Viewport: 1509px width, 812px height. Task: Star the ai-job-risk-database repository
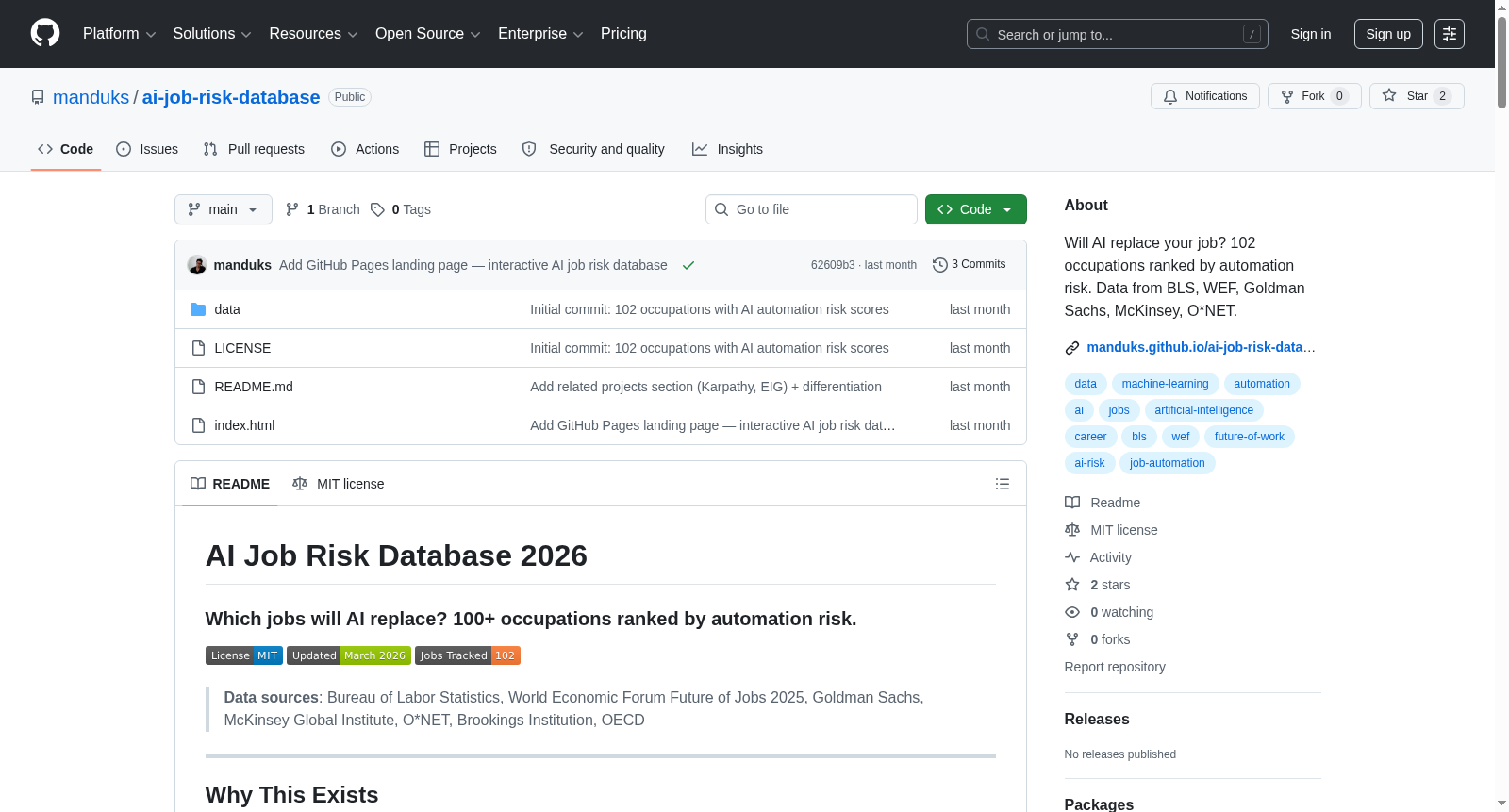(1417, 96)
